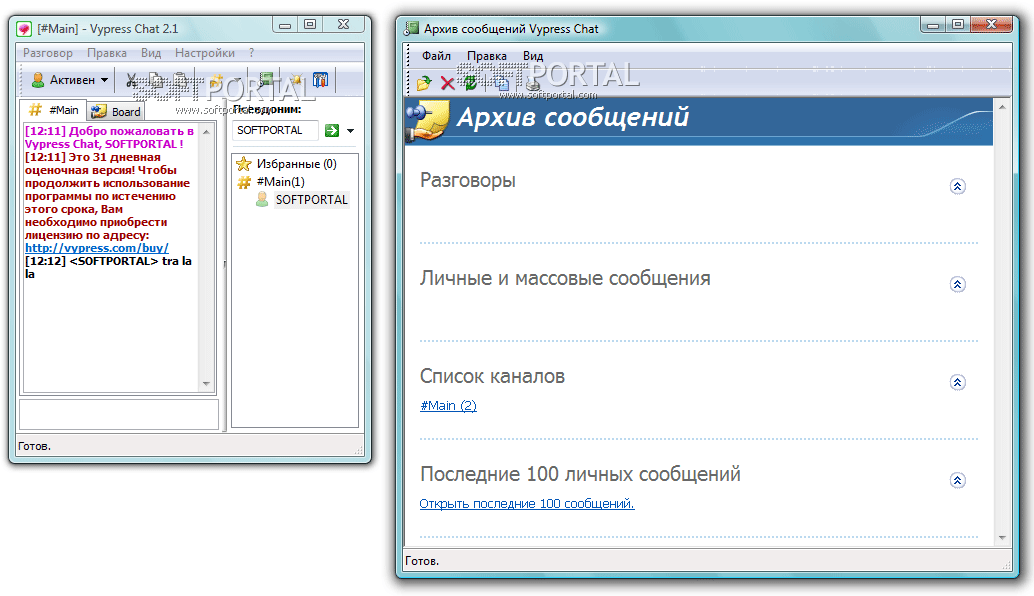Click the join channel hash icon in chat toolbar
This screenshot has height=596, width=1034.
[x=216, y=80]
